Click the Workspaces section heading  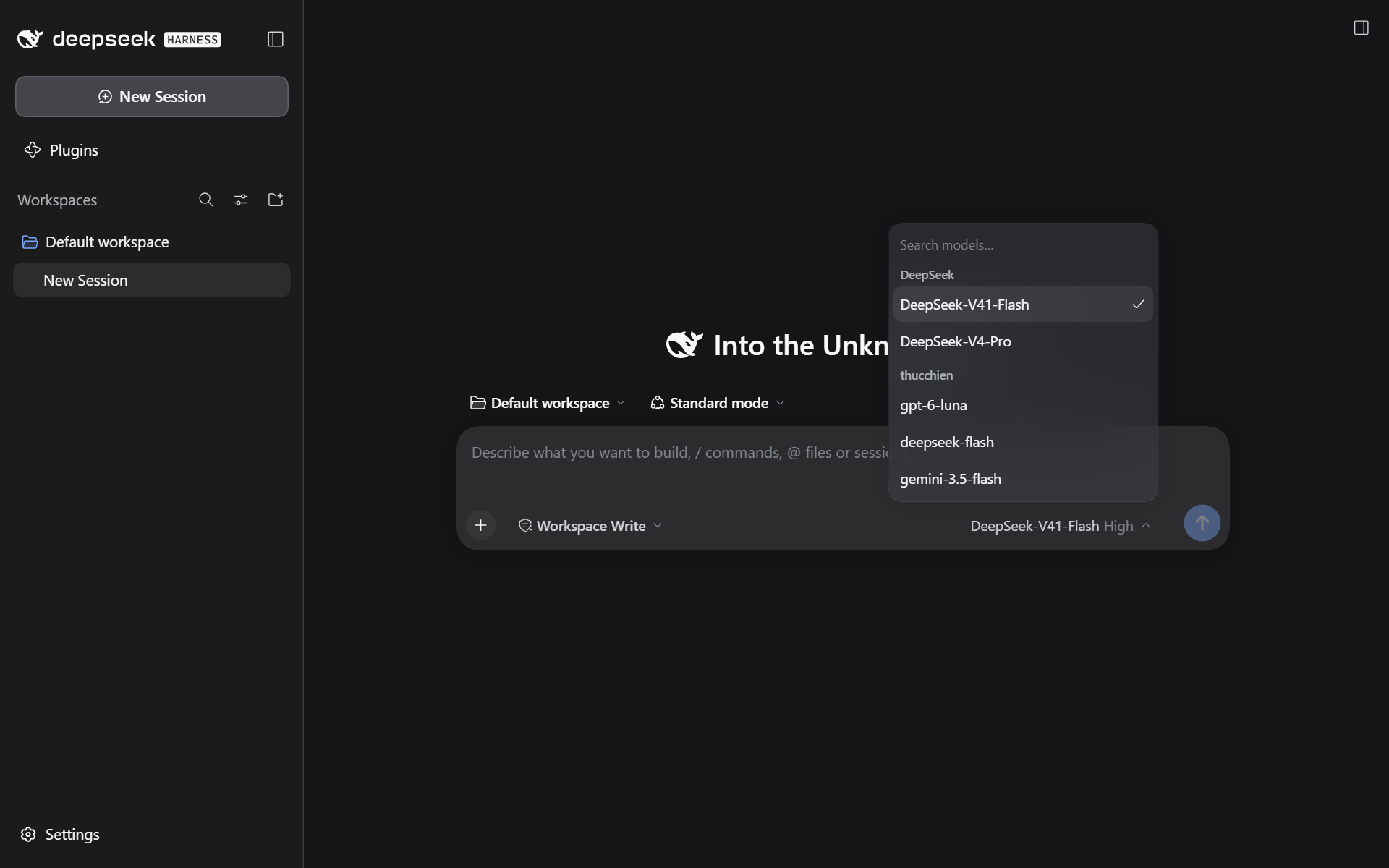click(57, 200)
